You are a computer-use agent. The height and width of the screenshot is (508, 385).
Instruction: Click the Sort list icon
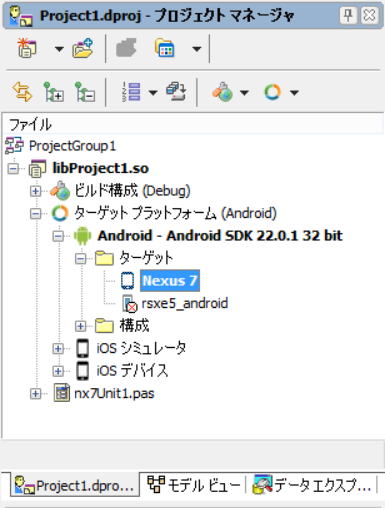(131, 91)
